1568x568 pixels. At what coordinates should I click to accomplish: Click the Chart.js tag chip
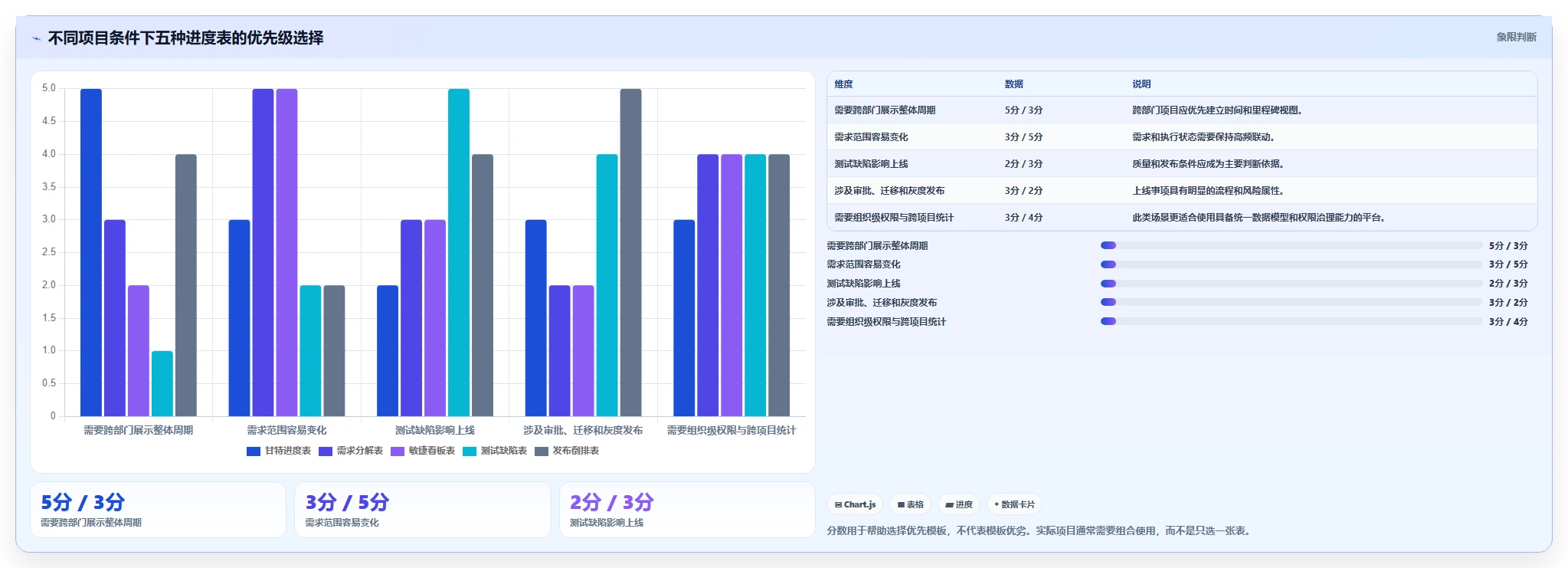point(855,504)
